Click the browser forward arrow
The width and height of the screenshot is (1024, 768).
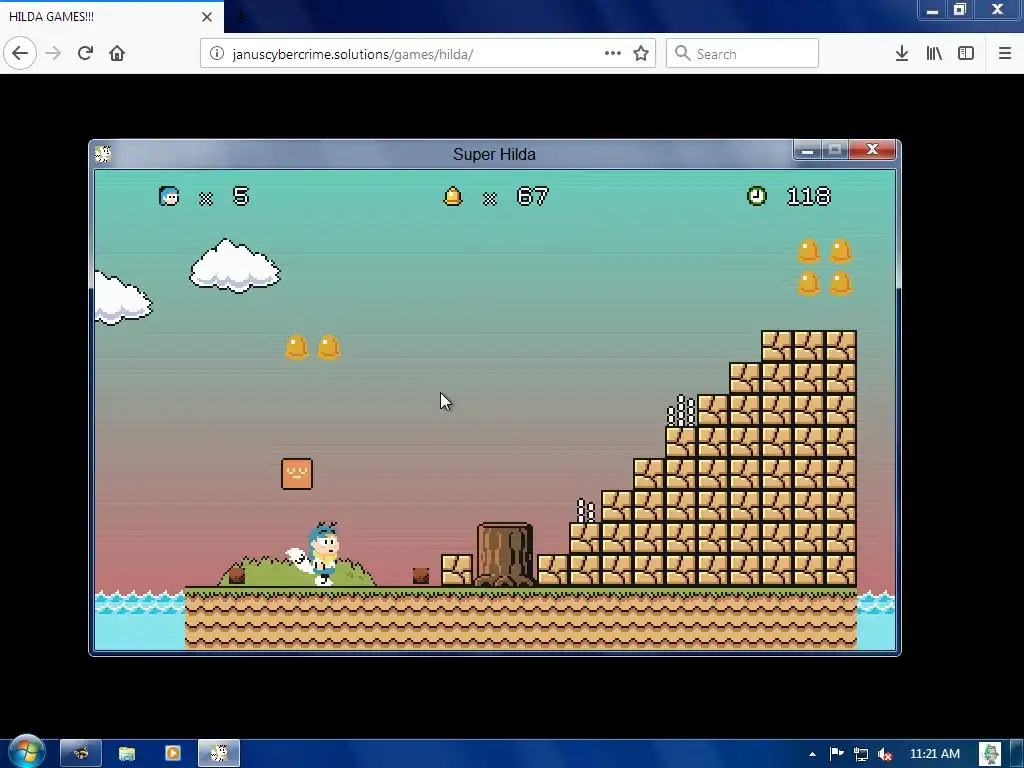point(54,54)
